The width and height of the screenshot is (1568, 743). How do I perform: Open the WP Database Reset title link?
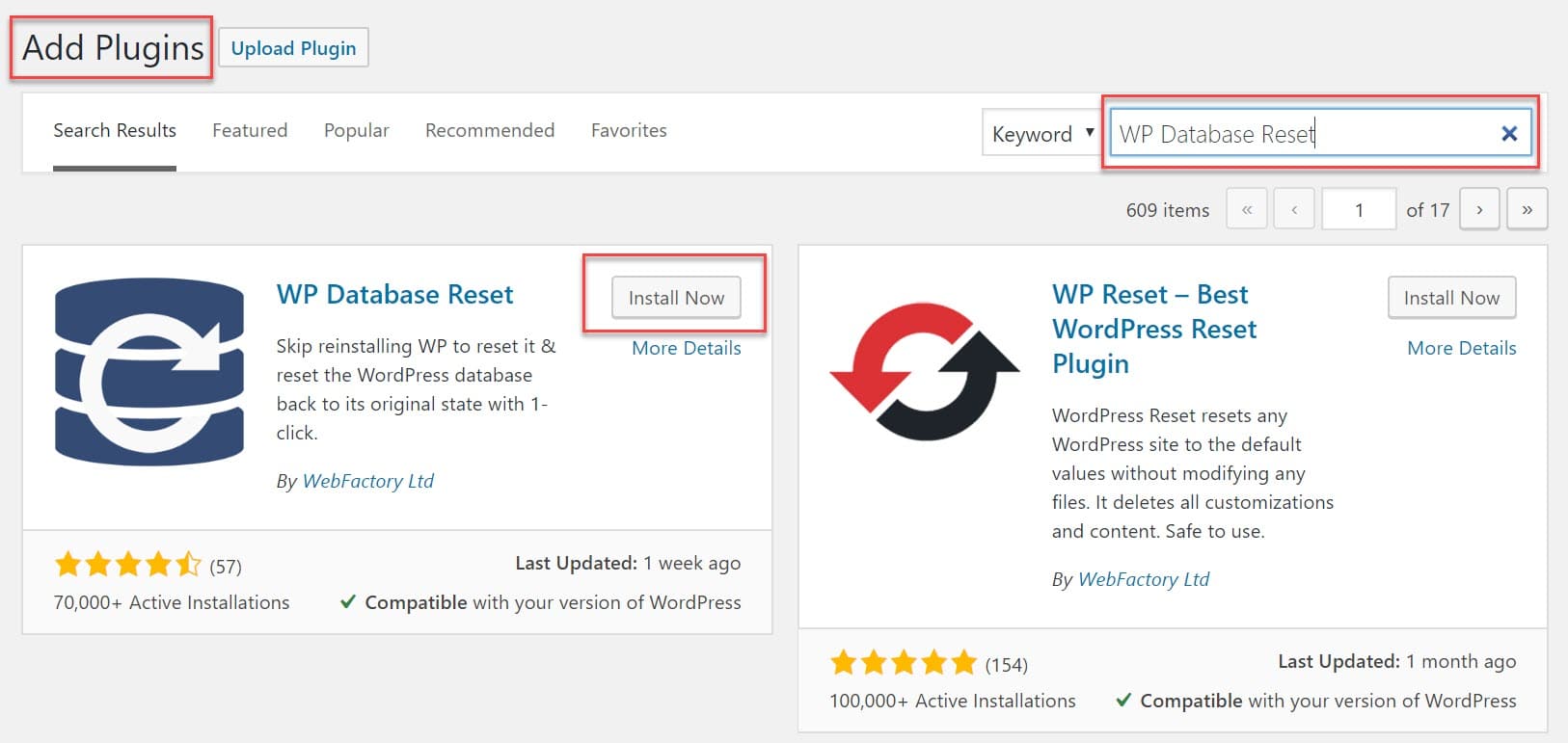coord(395,294)
